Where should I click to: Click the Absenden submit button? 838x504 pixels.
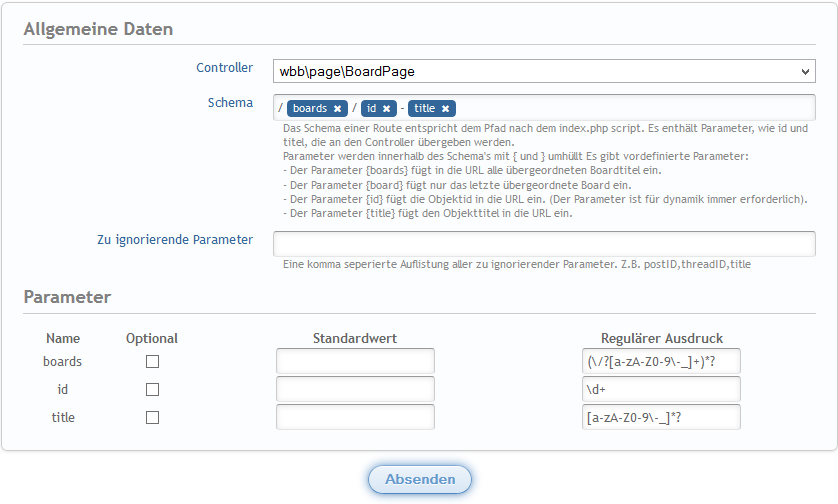[420, 479]
